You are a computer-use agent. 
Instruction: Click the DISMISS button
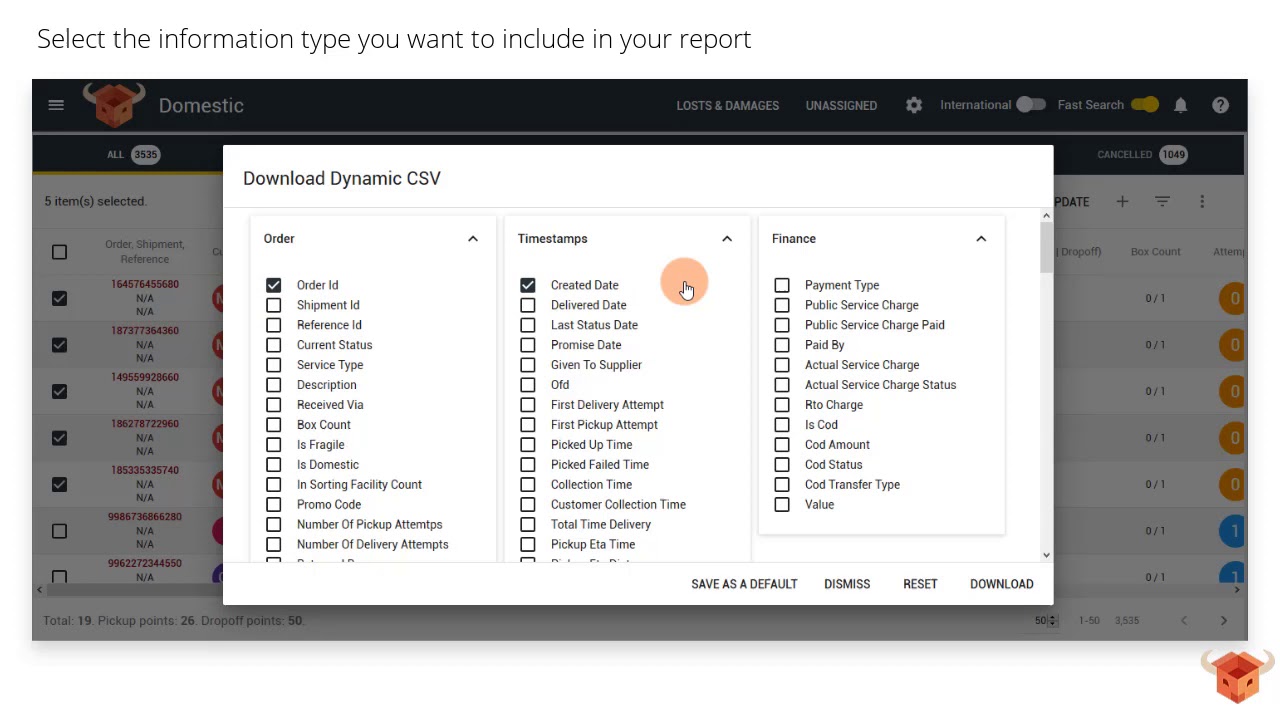point(847,584)
